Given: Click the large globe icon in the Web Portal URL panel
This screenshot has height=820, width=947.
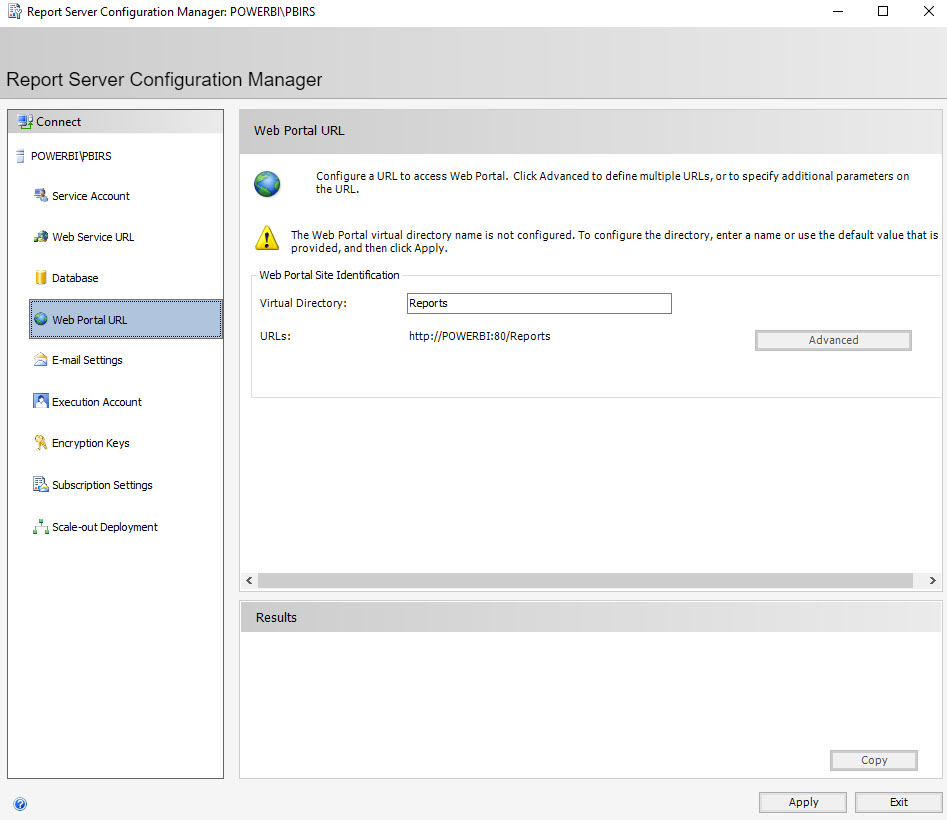Looking at the screenshot, I should (267, 184).
